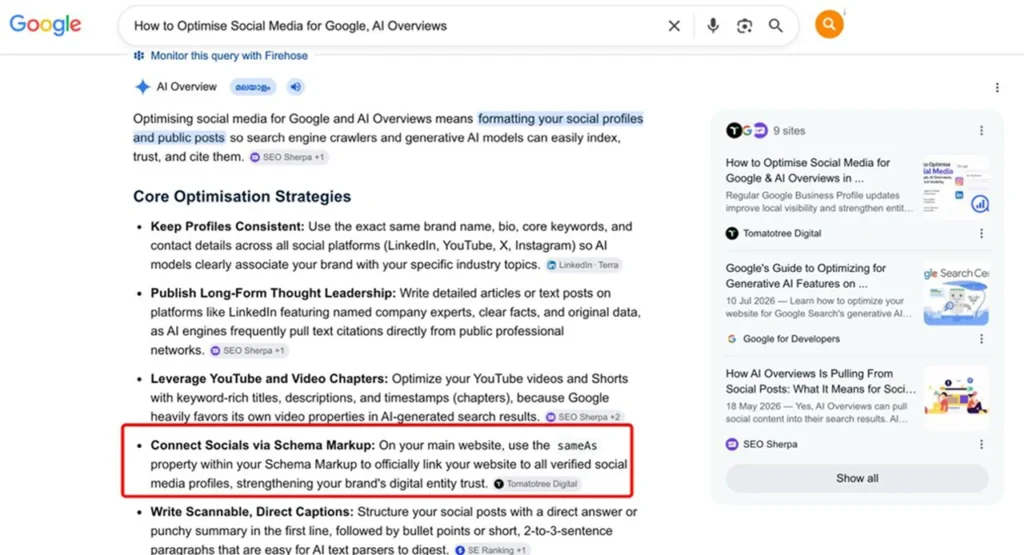Click the sameAs code text
The image size is (1024, 555).
point(577,446)
